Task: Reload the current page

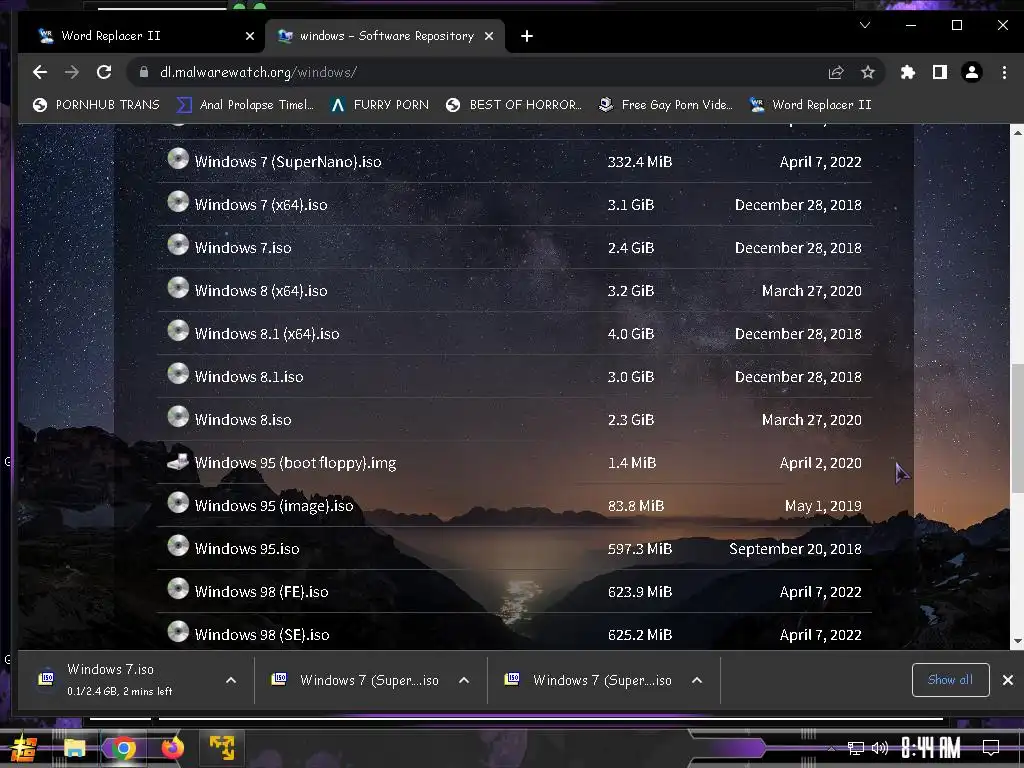Action: [x=104, y=72]
